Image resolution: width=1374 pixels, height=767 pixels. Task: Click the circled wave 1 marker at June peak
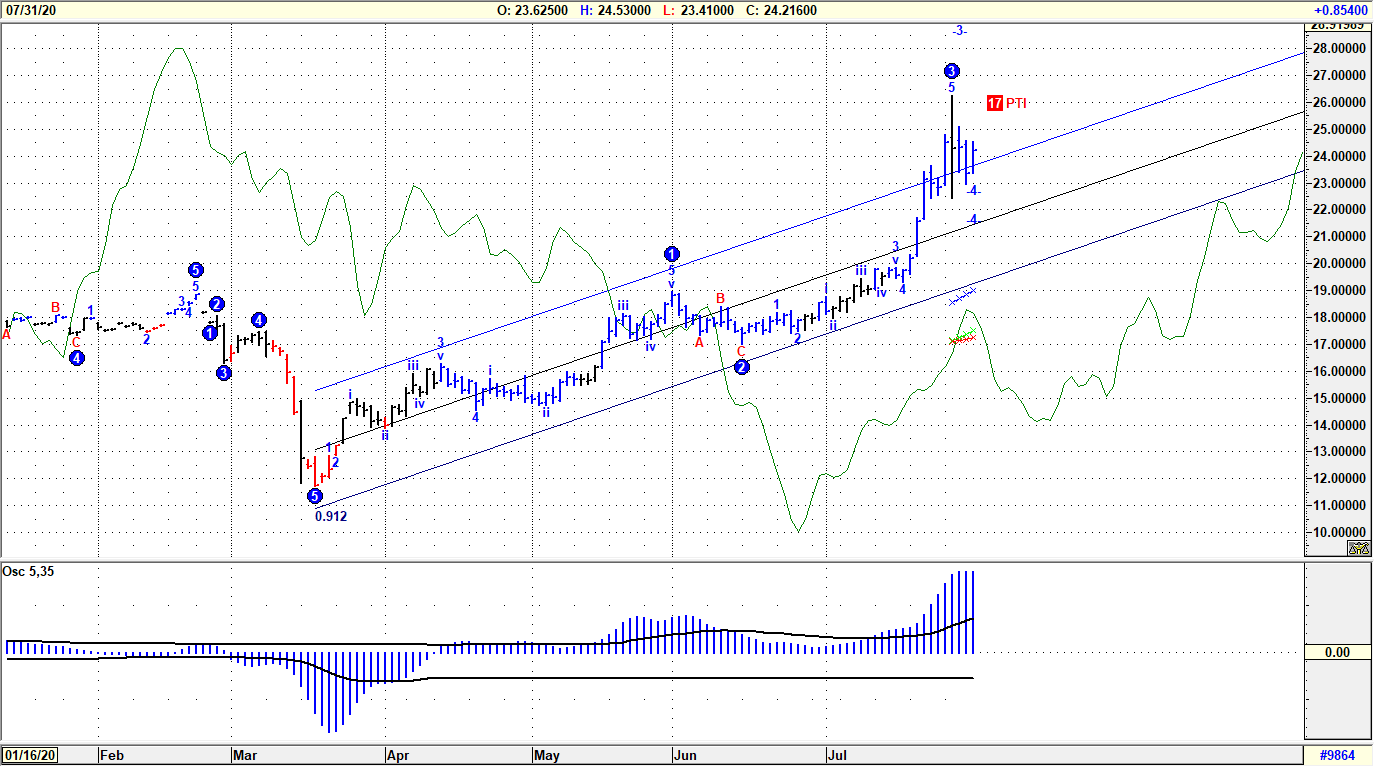click(x=671, y=254)
